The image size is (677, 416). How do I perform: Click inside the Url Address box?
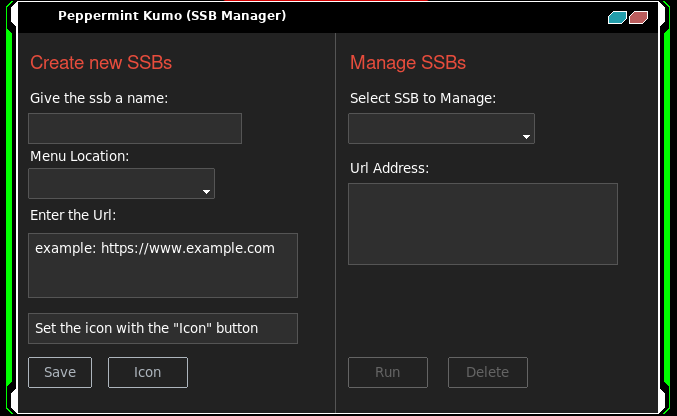pyautogui.click(x=483, y=224)
